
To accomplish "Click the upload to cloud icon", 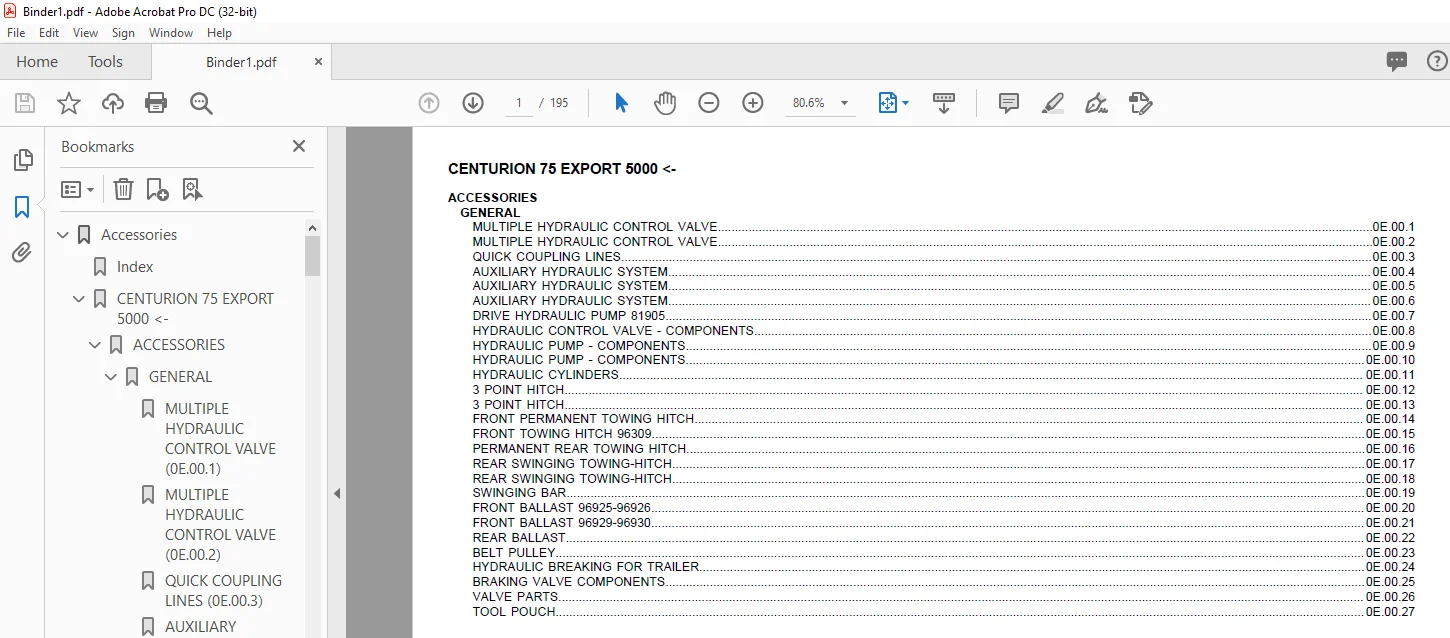I will [x=113, y=103].
